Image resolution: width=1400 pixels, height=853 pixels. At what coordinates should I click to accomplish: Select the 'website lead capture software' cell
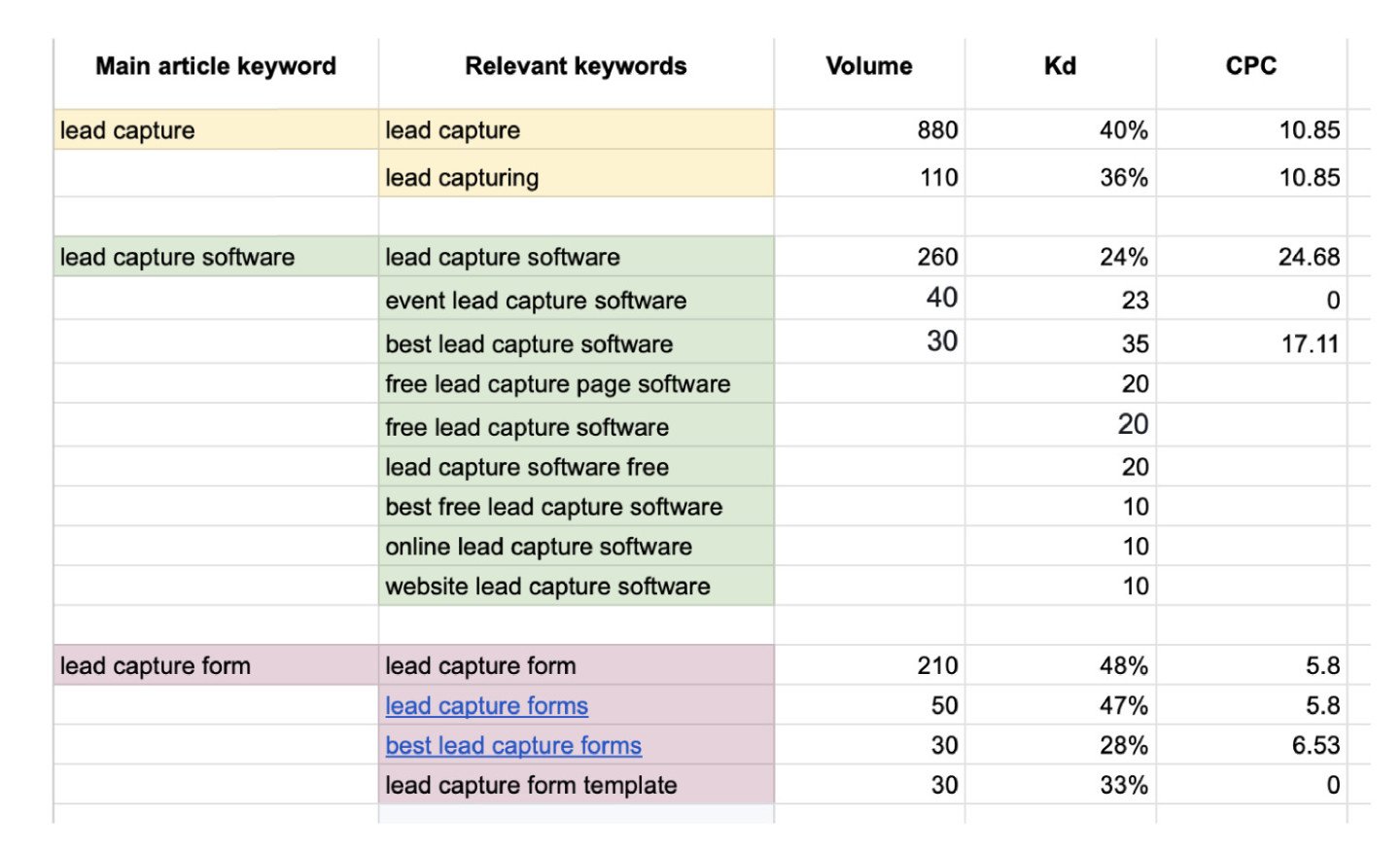577,586
